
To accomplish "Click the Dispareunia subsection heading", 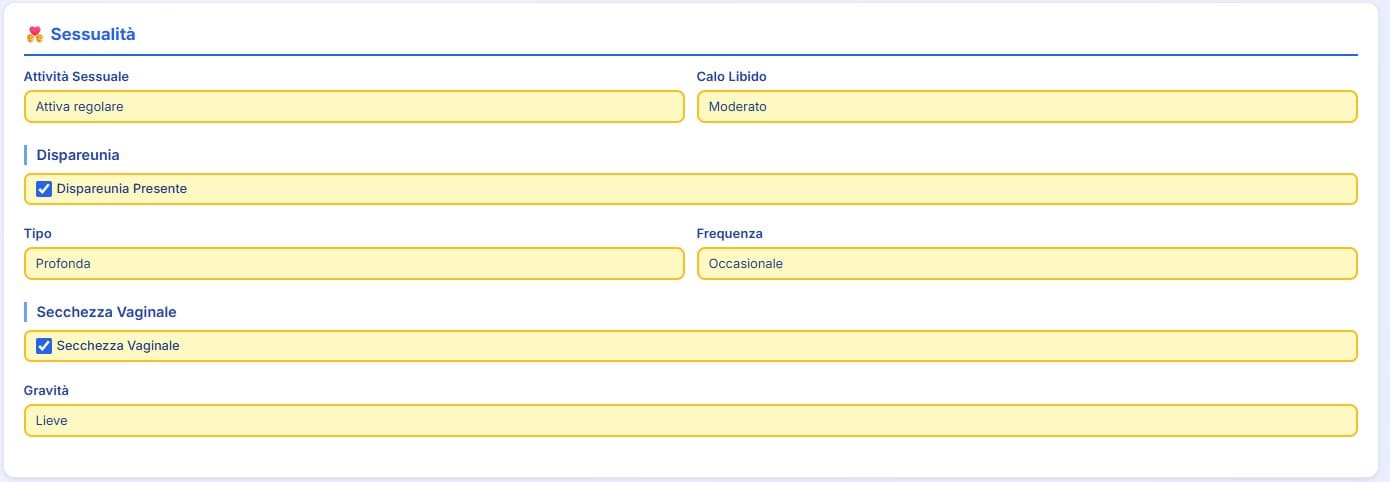I will click(78, 155).
